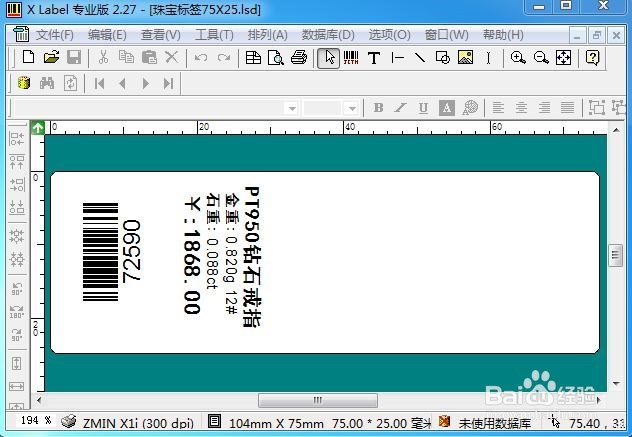This screenshot has height=437, width=632.
Task: Print the label
Action: coord(299,58)
